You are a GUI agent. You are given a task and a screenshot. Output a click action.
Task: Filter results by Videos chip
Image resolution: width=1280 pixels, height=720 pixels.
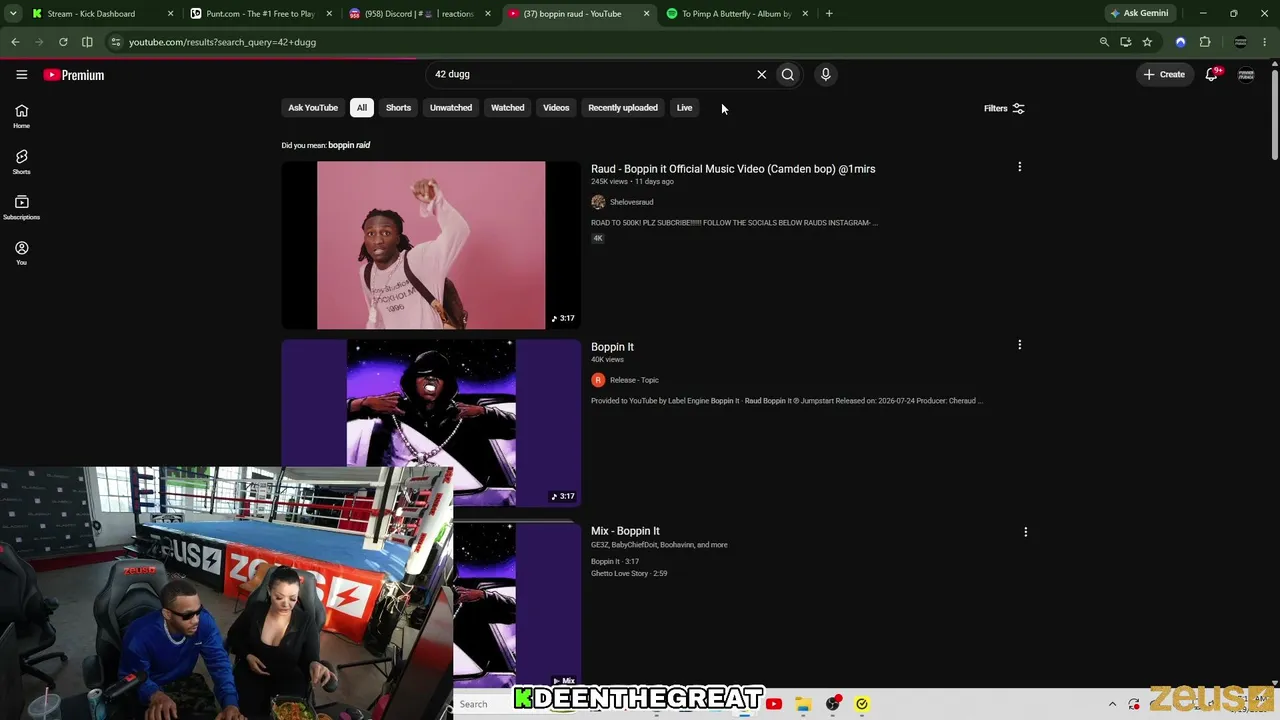pyautogui.click(x=556, y=108)
